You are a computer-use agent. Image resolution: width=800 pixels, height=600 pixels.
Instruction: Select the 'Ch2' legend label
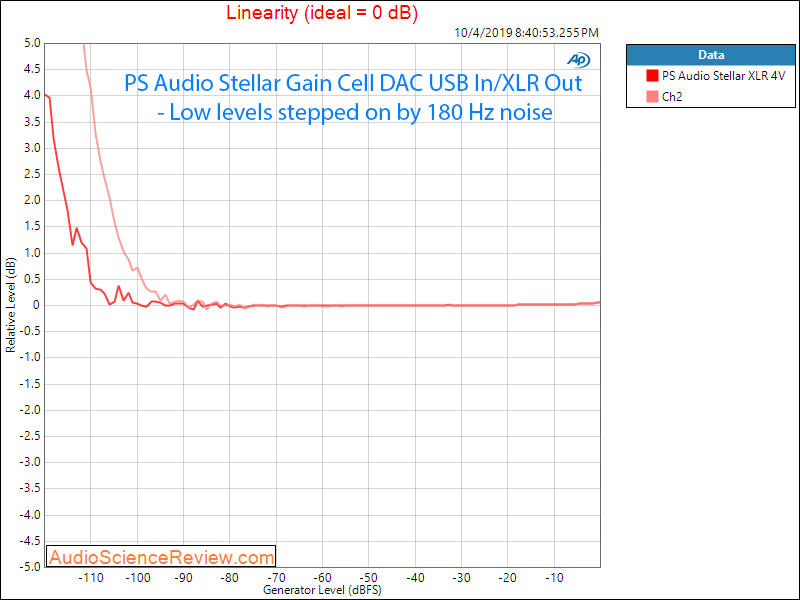pos(672,96)
